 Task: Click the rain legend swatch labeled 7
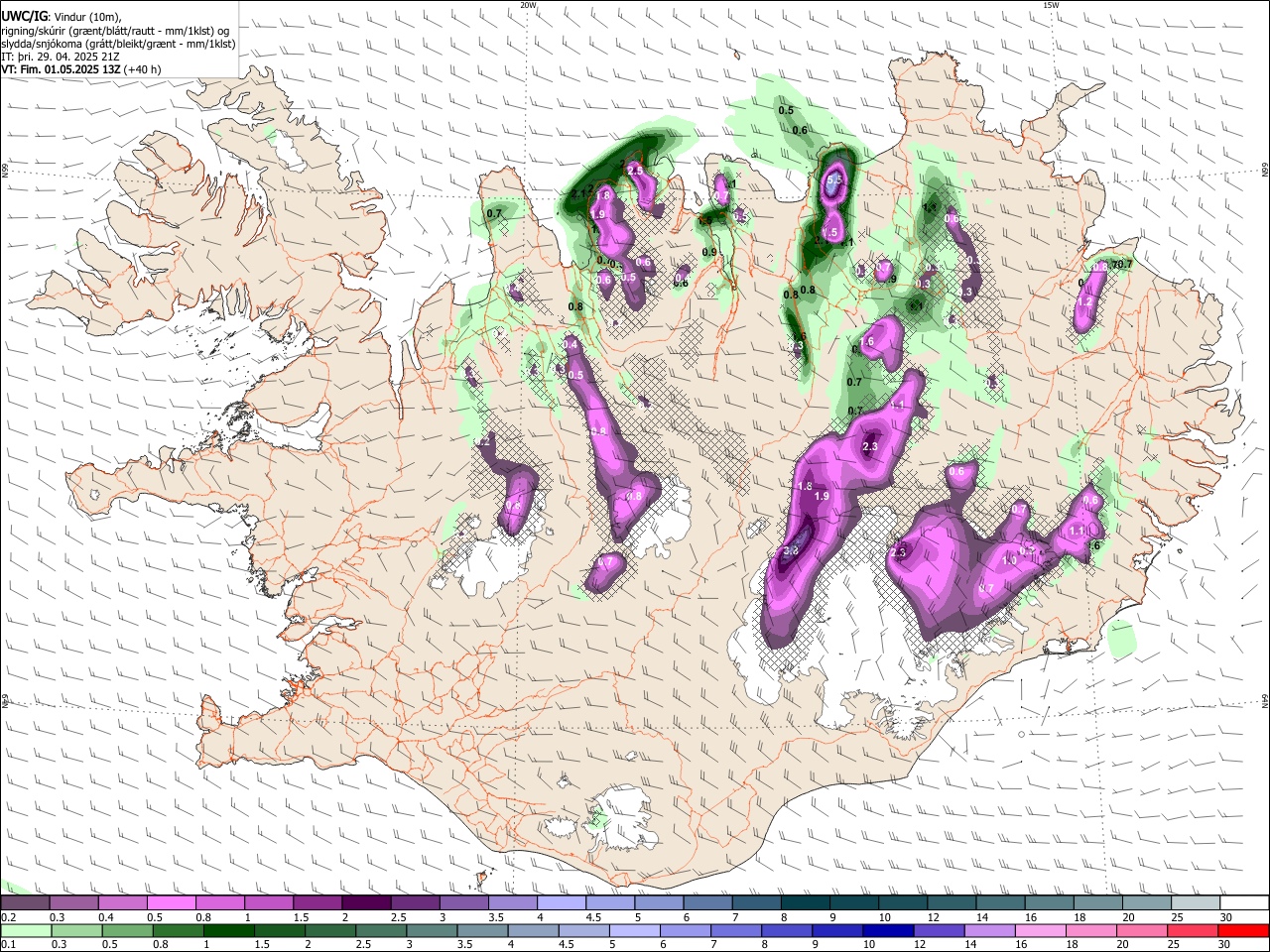pos(736,931)
